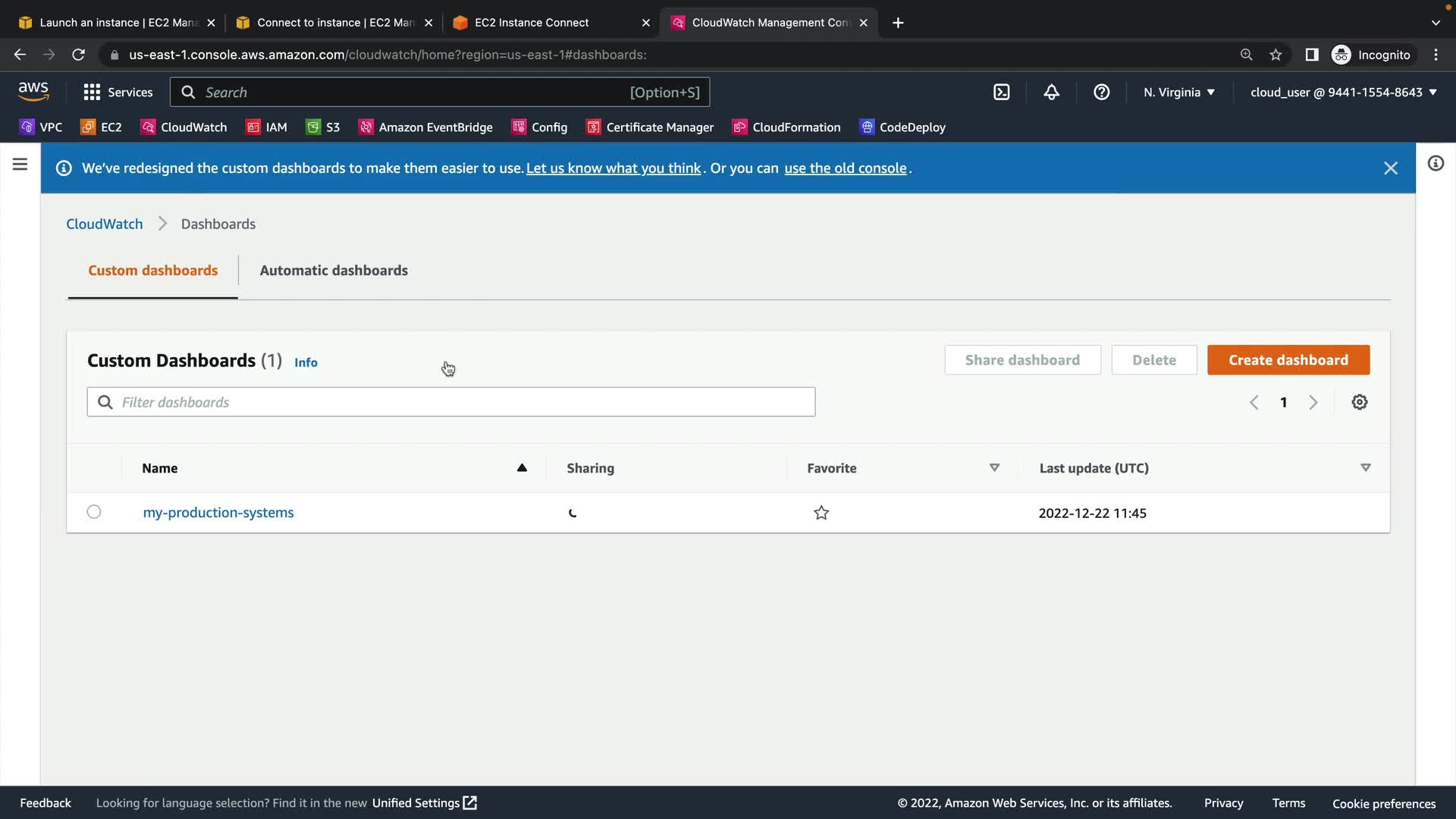Open the right info panel icon
This screenshot has width=1456, height=819.
1436,164
